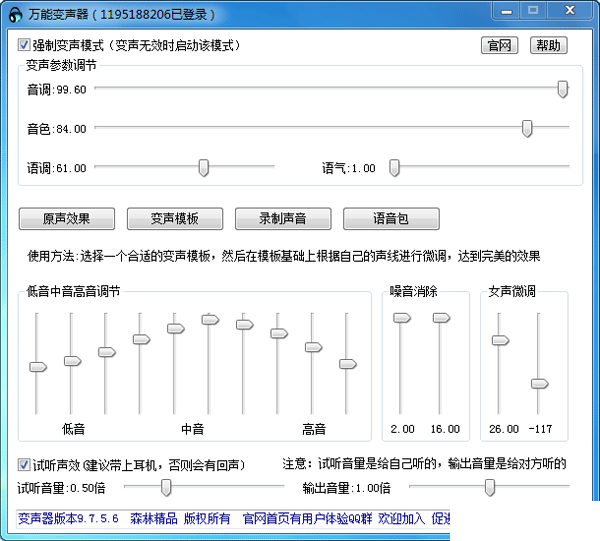
Task: Click first equalizer slider above 低音
Action: (38, 367)
